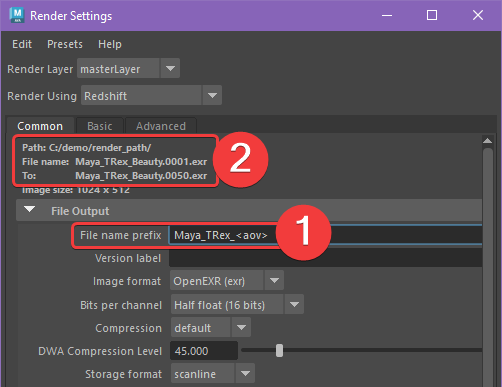Click the DWA Compression Level slider handle
The image size is (502, 387).
[279, 351]
